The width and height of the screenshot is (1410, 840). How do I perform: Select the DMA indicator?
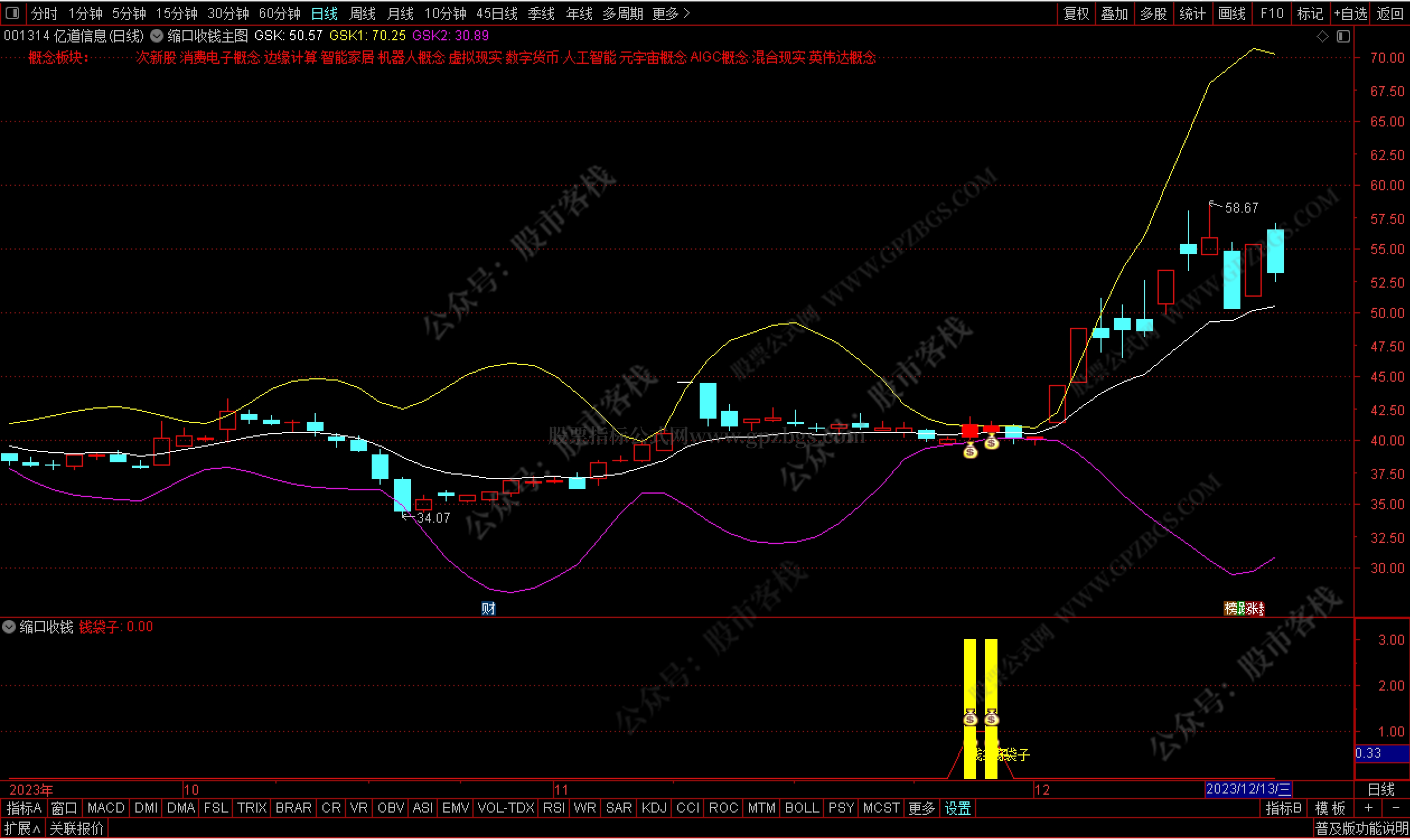[181, 809]
